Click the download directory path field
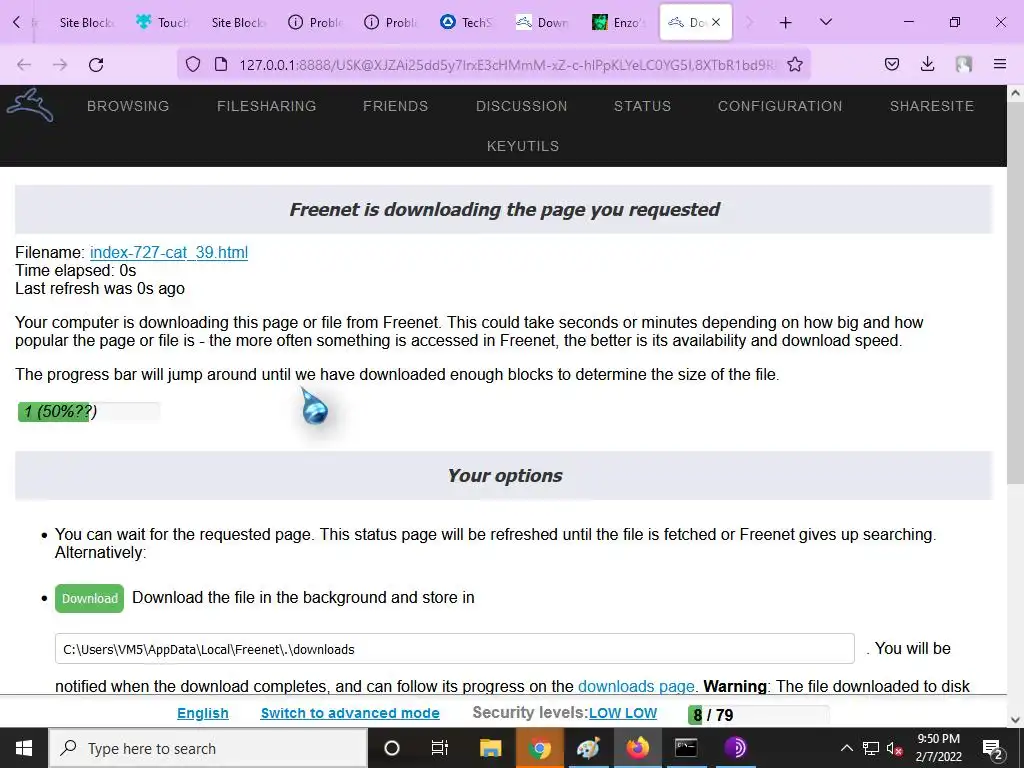 click(455, 648)
